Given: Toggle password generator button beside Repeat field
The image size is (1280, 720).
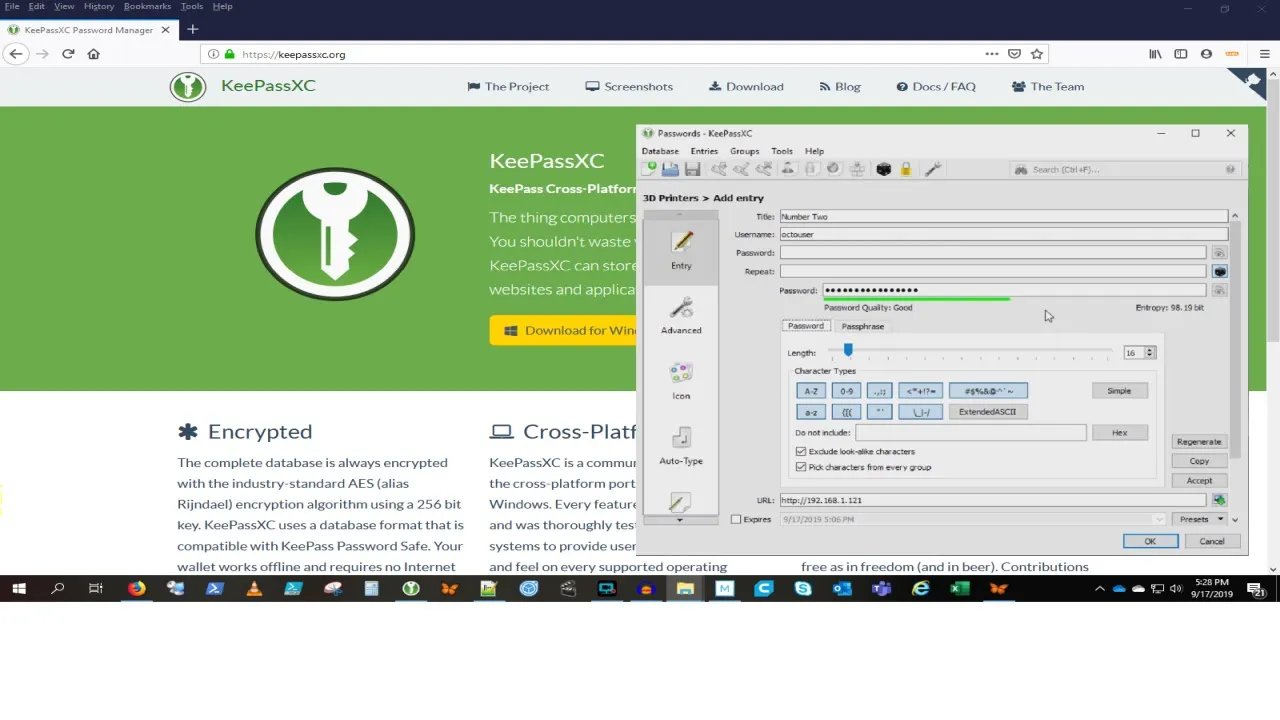Looking at the screenshot, I should (x=1220, y=271).
